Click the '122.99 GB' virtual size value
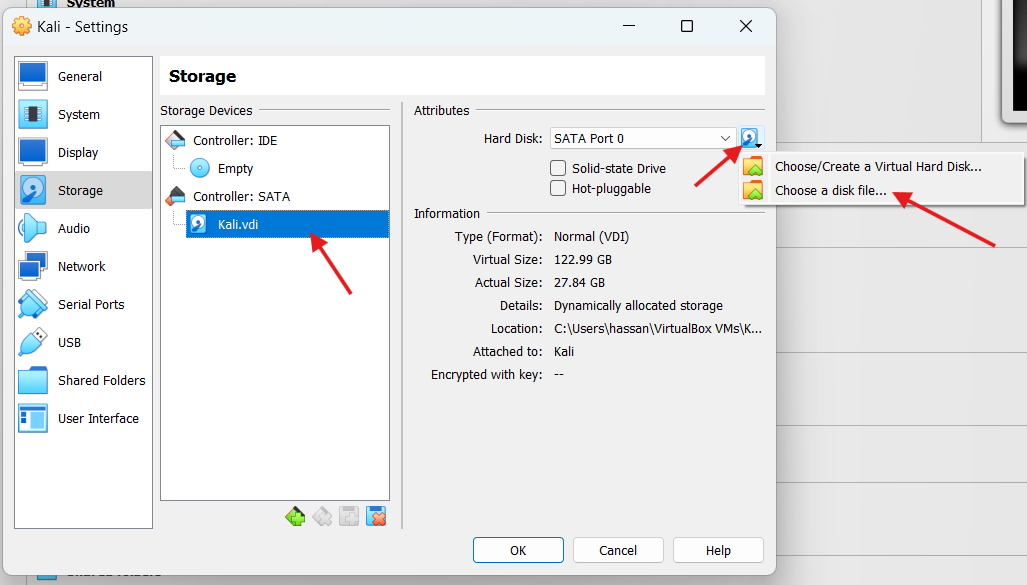This screenshot has width=1027, height=585. (583, 259)
